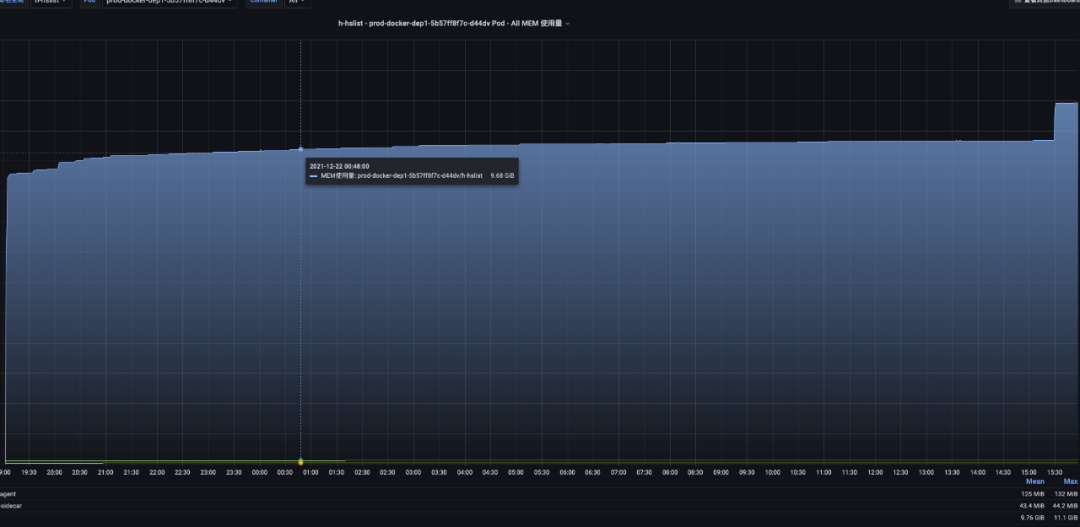Click the 21:00 time axis label
The width and height of the screenshot is (1080, 527).
click(x=105, y=473)
